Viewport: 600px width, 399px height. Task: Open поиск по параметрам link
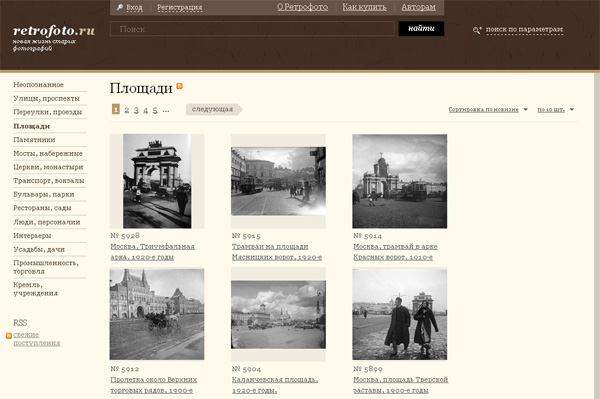[524, 29]
